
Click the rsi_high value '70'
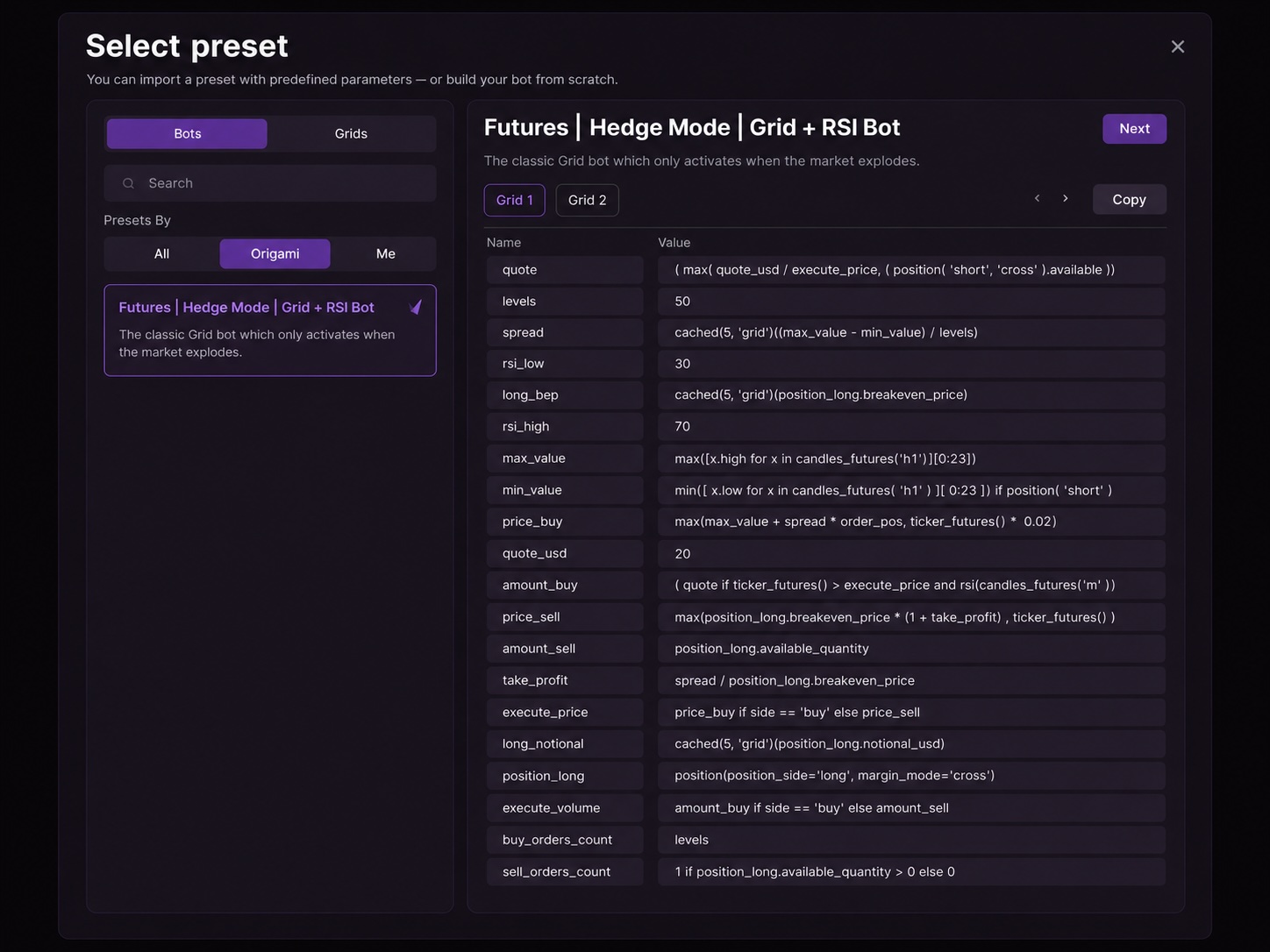911,427
